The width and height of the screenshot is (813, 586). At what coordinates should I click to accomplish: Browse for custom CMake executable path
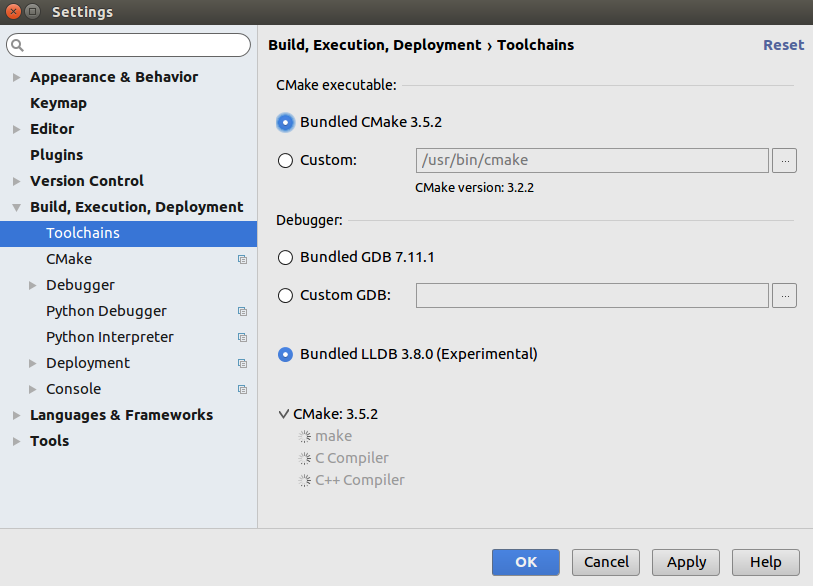784,161
